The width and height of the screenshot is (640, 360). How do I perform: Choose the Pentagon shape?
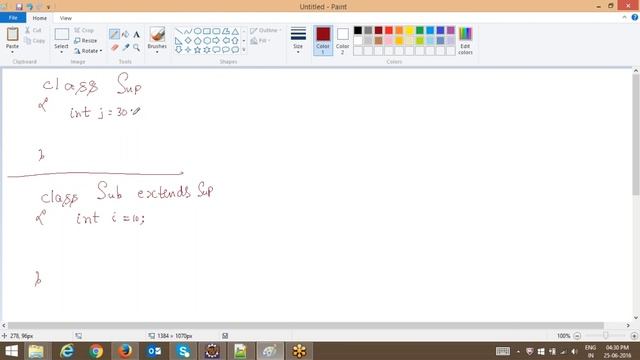[x=197, y=40]
